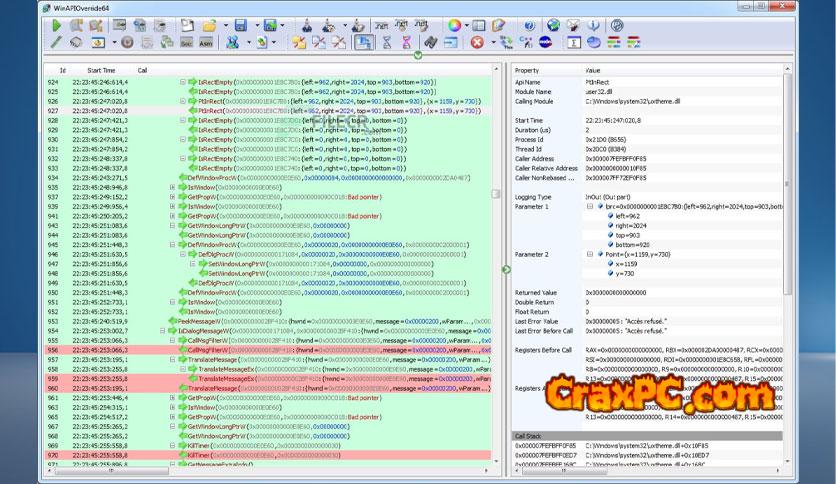Viewport: 836px width, 484px height.
Task: Click the Asm assembly view icon
Action: pyautogui.click(x=205, y=42)
